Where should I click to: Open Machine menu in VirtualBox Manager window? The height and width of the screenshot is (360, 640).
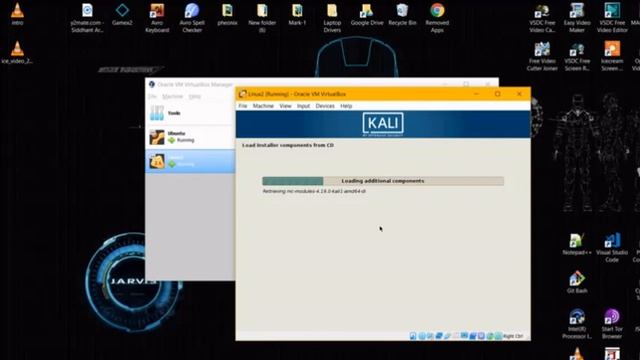(x=173, y=96)
